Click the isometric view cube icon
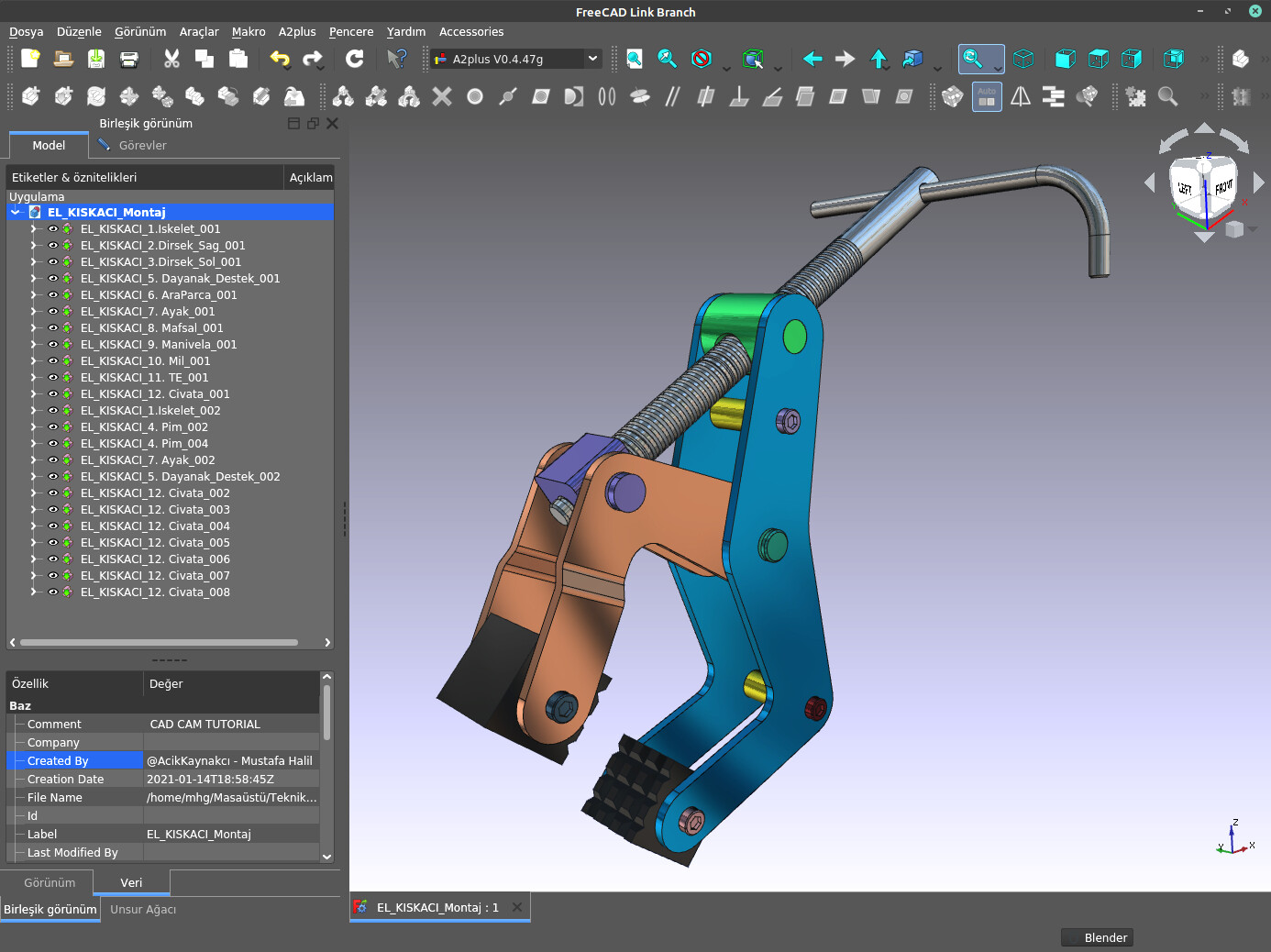Image resolution: width=1271 pixels, height=952 pixels. (1023, 59)
